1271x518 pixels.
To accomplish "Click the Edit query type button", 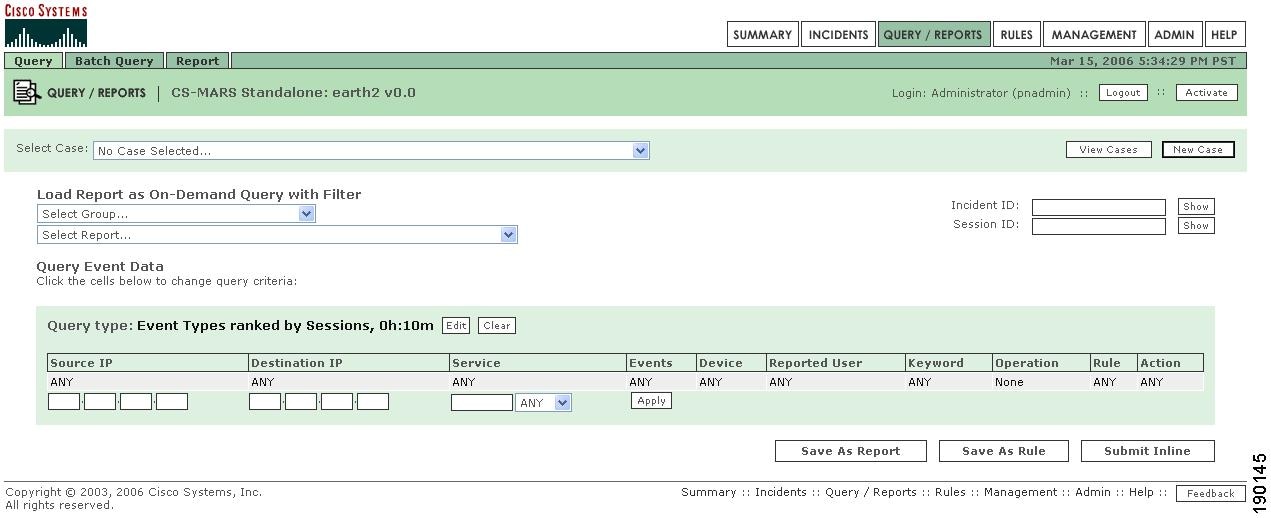I will tap(456, 326).
